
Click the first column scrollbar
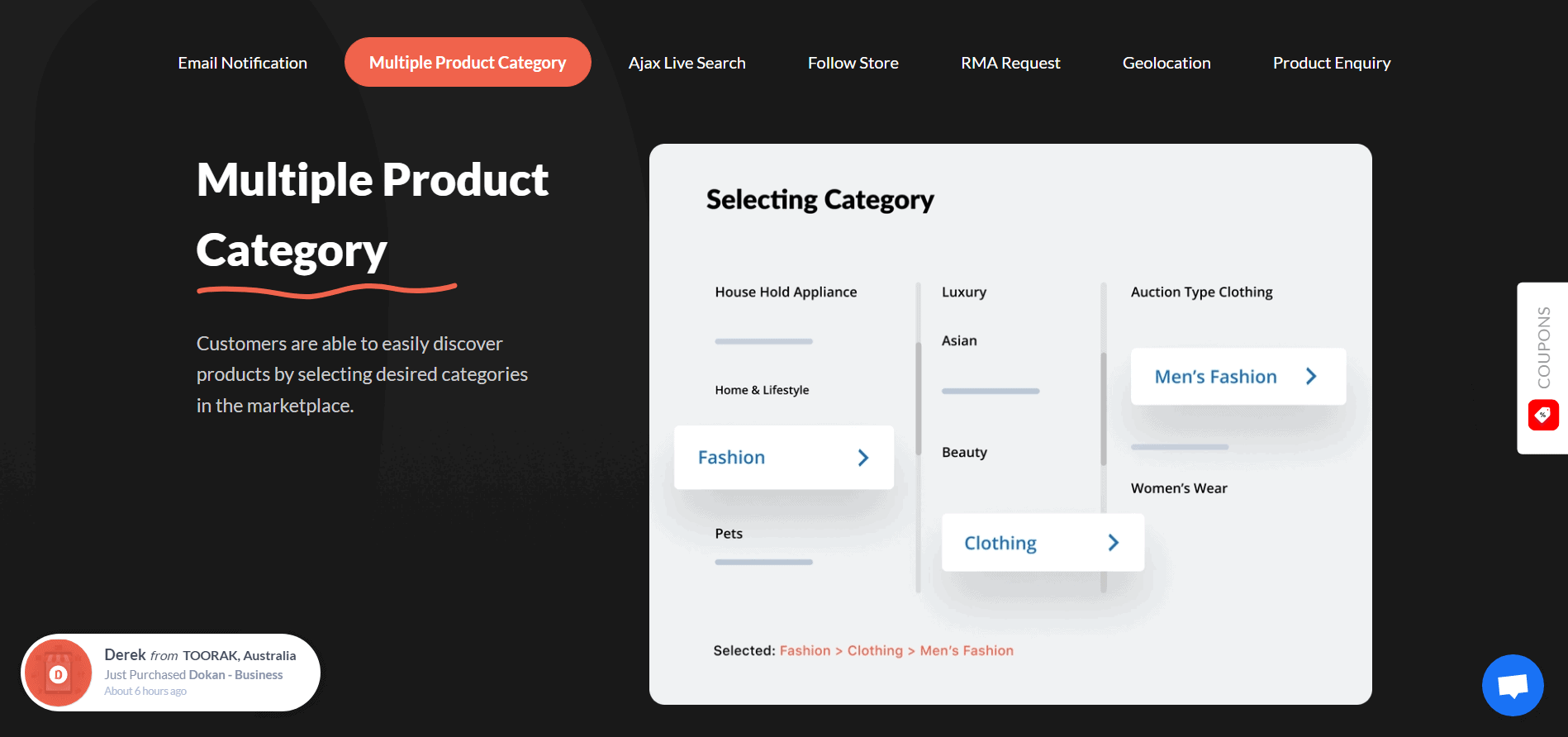pyautogui.click(x=918, y=398)
